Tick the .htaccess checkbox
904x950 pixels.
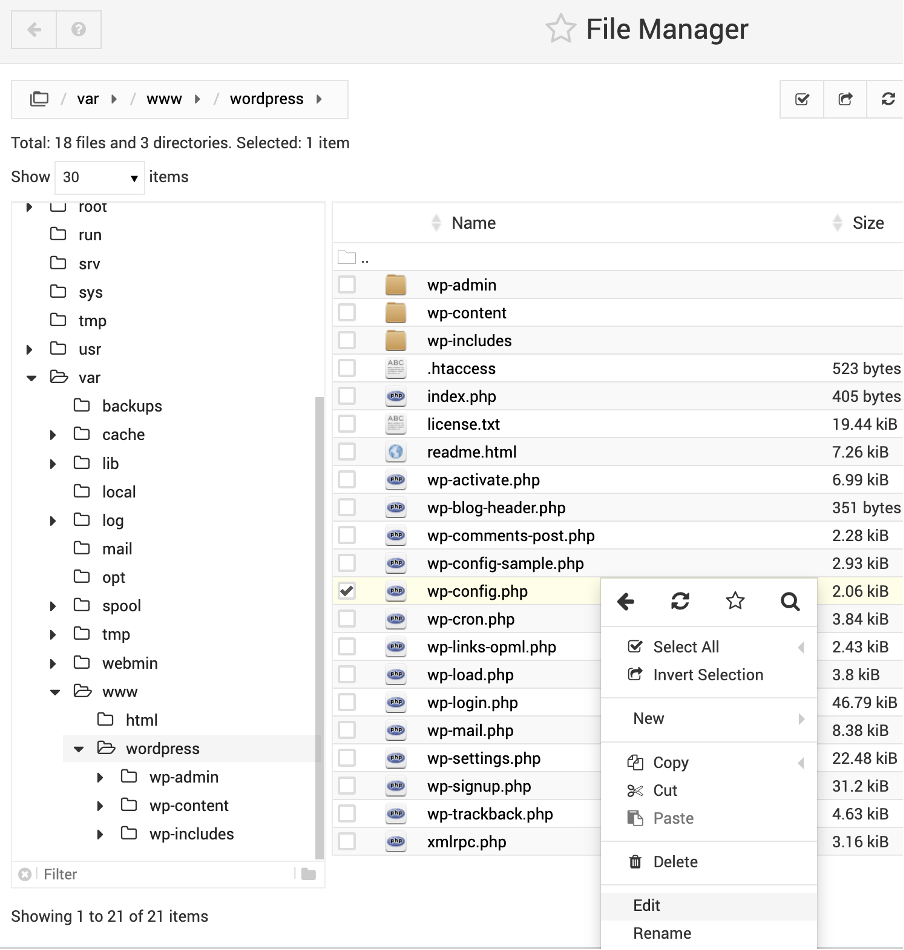(347, 368)
